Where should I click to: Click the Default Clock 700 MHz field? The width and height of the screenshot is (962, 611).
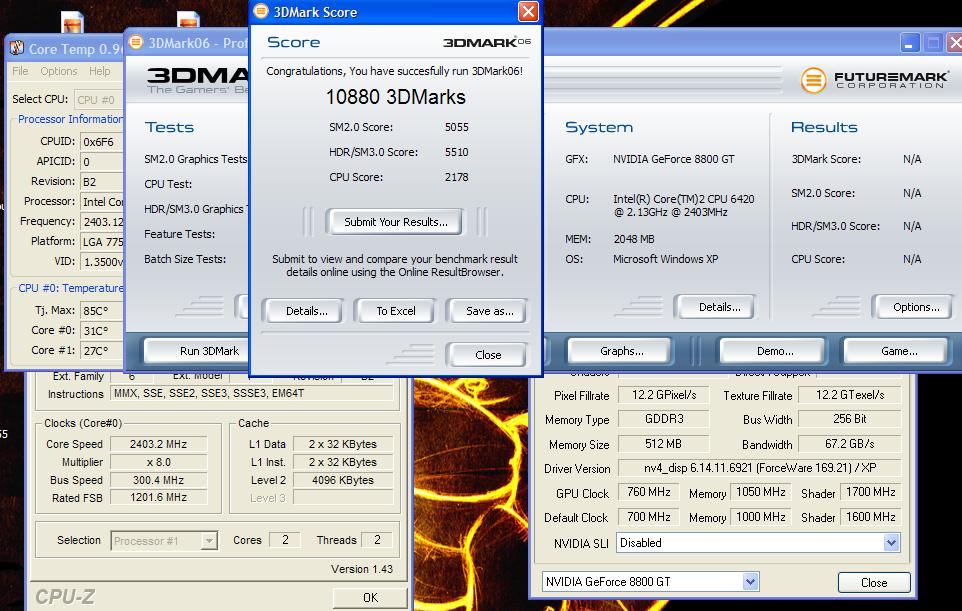648,517
